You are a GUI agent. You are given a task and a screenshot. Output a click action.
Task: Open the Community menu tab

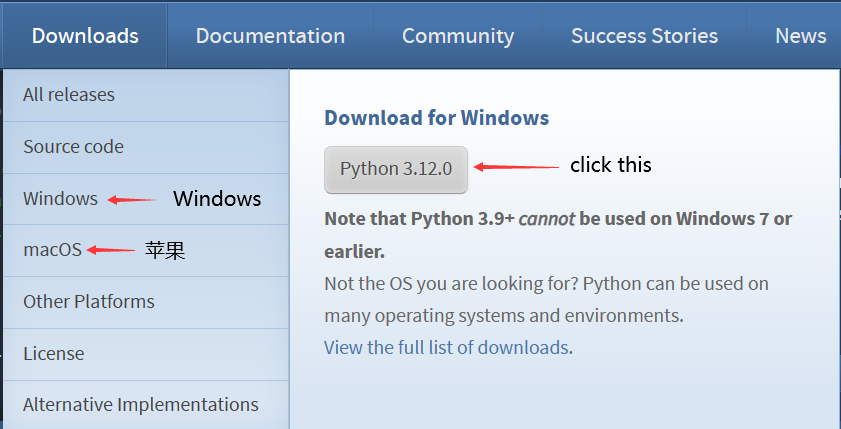pos(458,35)
